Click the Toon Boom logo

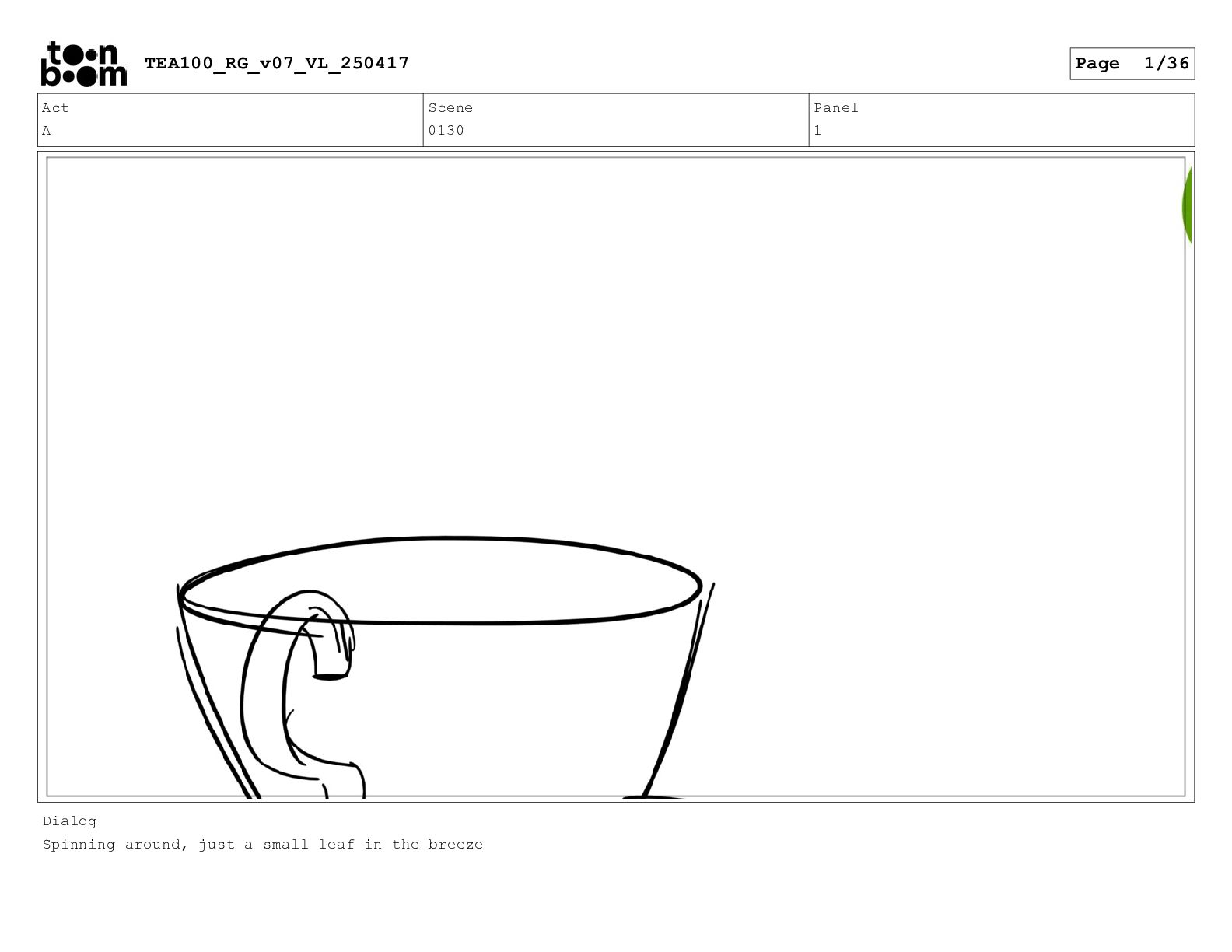pos(83,64)
